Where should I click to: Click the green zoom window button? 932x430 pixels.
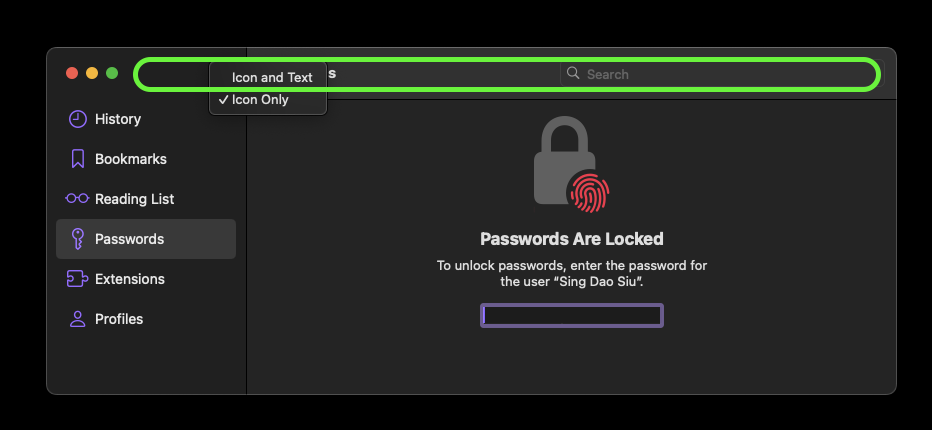pyautogui.click(x=112, y=73)
